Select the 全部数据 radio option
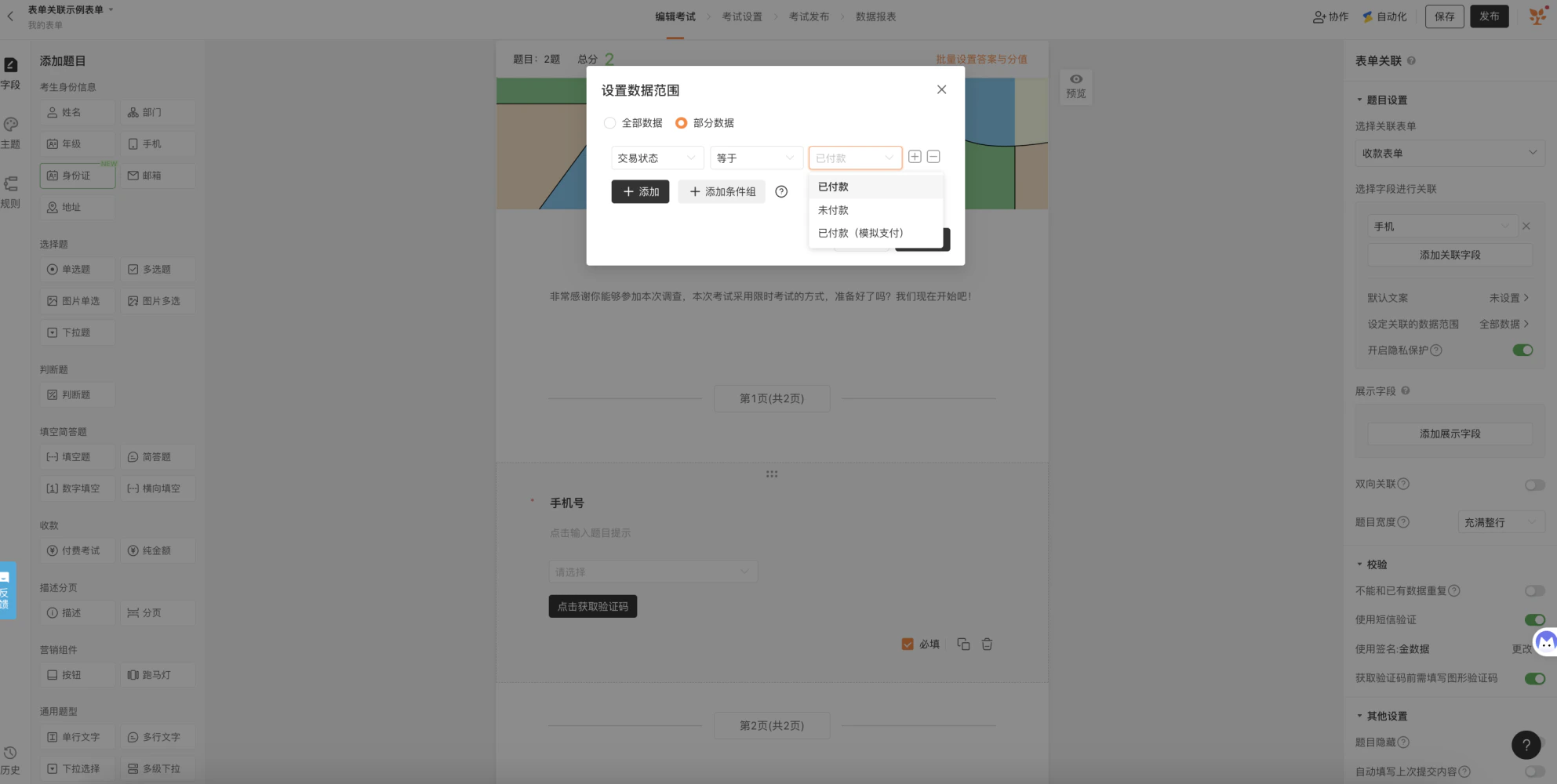This screenshot has width=1557, height=784. (x=633, y=123)
